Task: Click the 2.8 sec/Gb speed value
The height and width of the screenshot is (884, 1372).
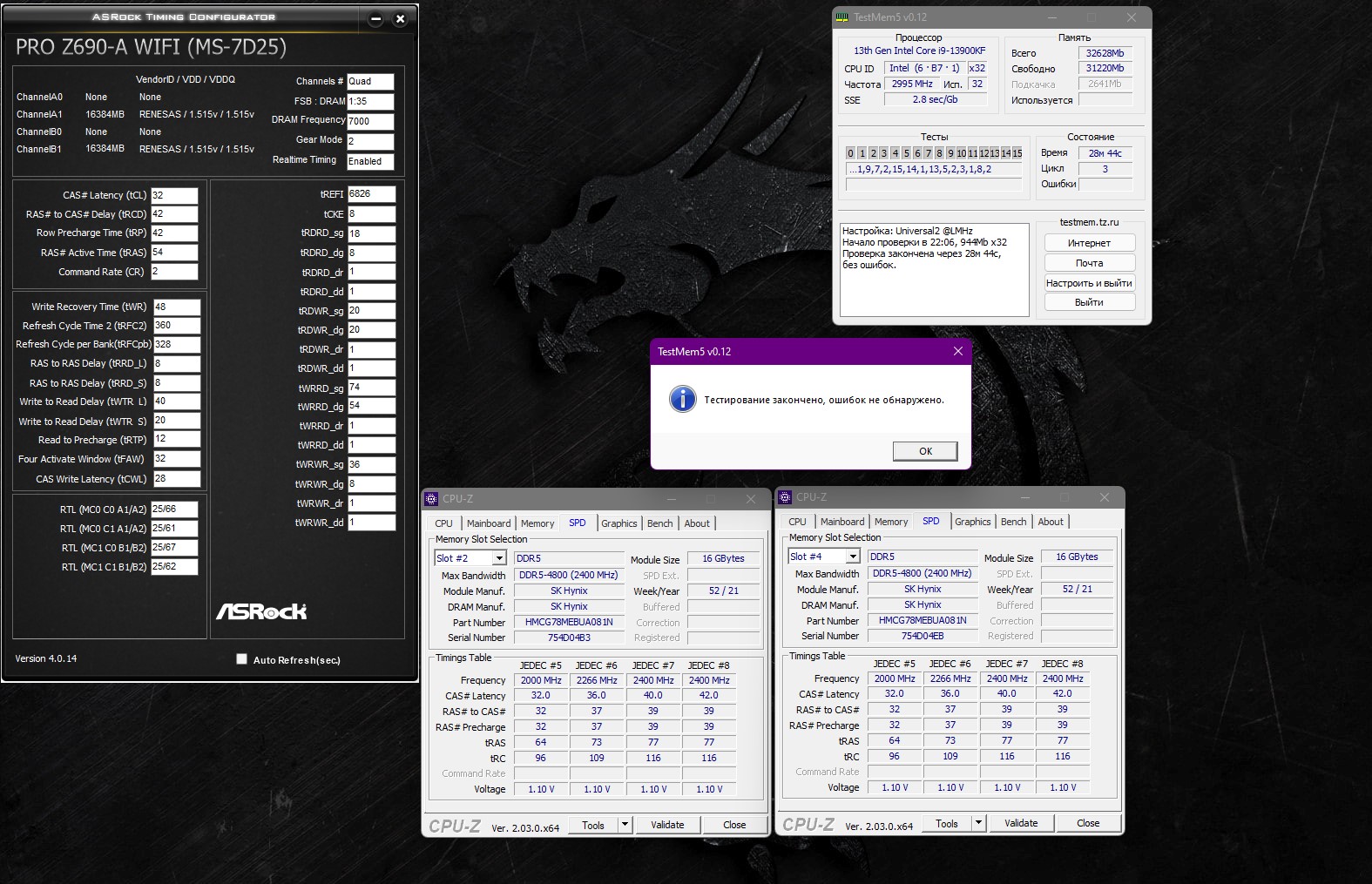Action: point(936,99)
